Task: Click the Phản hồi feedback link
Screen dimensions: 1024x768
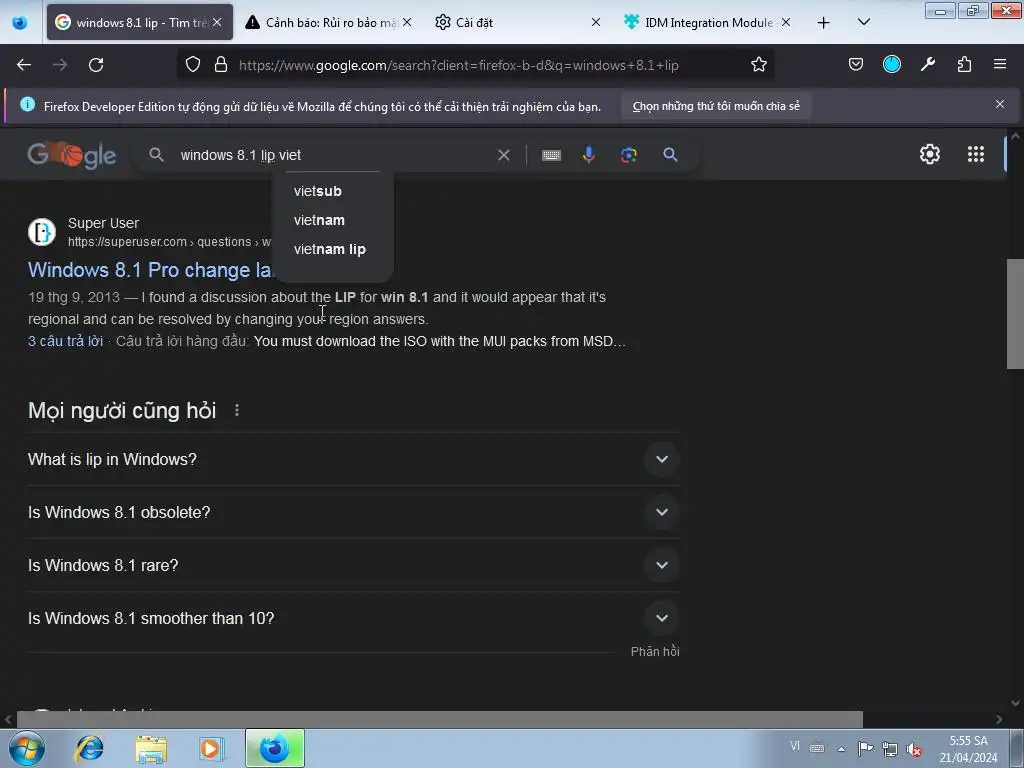Action: pos(655,652)
